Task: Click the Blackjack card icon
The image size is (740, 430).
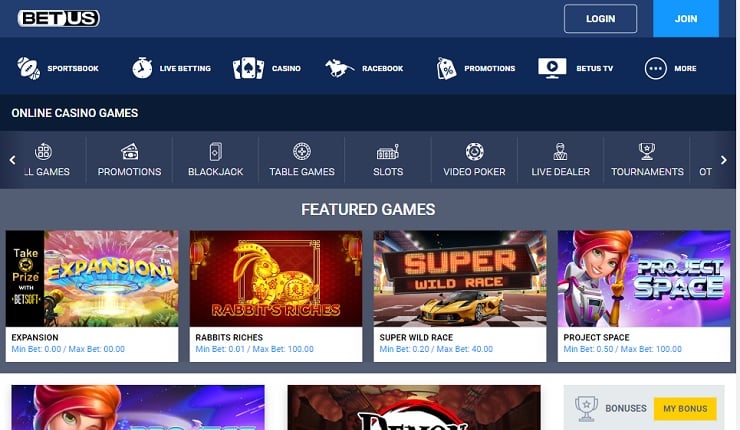Action: pos(216,152)
